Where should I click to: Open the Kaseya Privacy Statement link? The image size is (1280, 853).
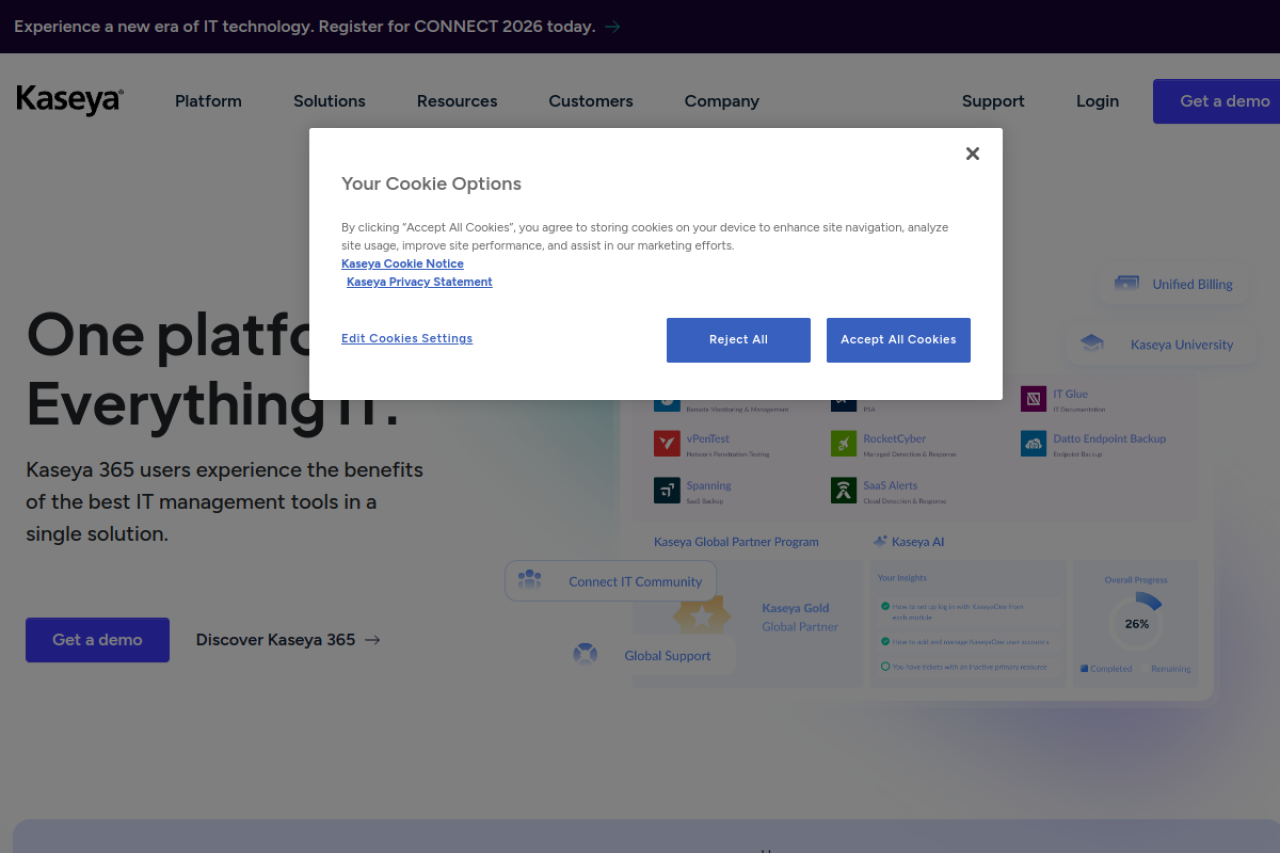[x=419, y=282]
